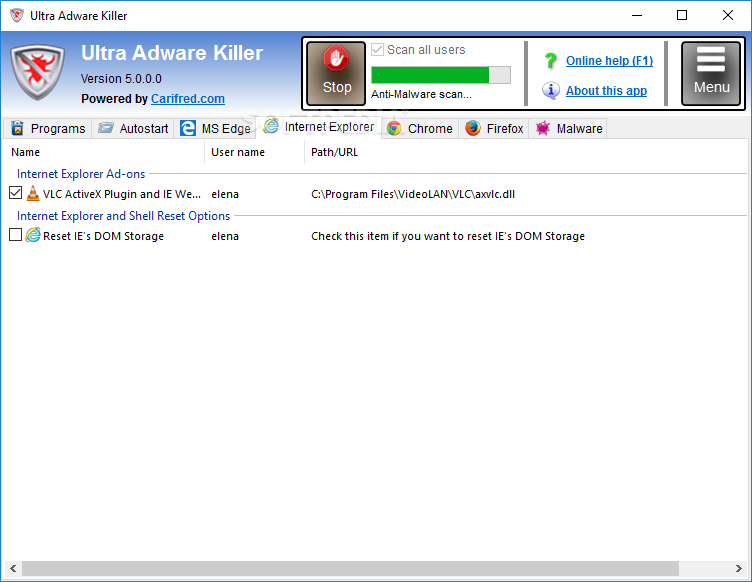Maximize the Ultra Adware Killer window
Screen dimensions: 752x582
click(x=682, y=15)
